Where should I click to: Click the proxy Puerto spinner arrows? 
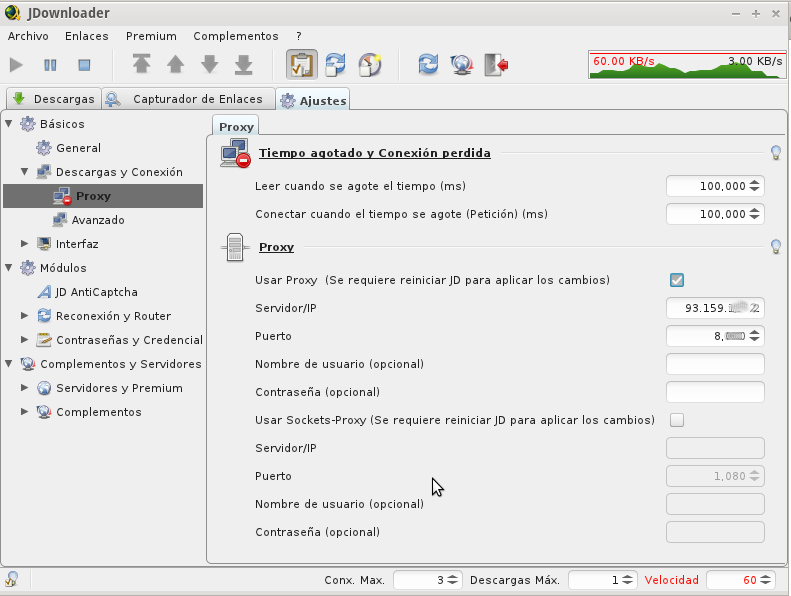tap(754, 336)
